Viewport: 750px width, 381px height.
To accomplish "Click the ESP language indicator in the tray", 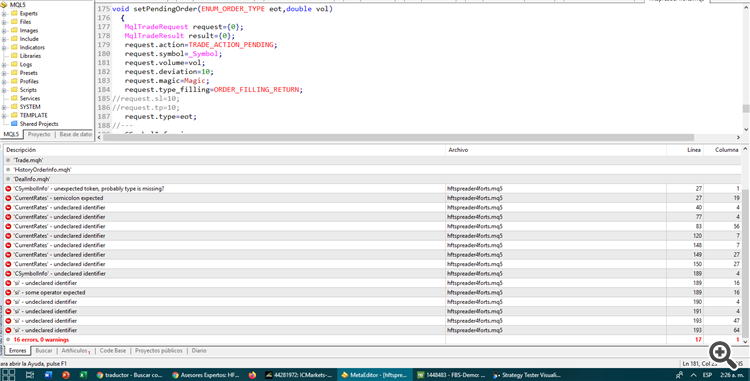I will (x=707, y=375).
